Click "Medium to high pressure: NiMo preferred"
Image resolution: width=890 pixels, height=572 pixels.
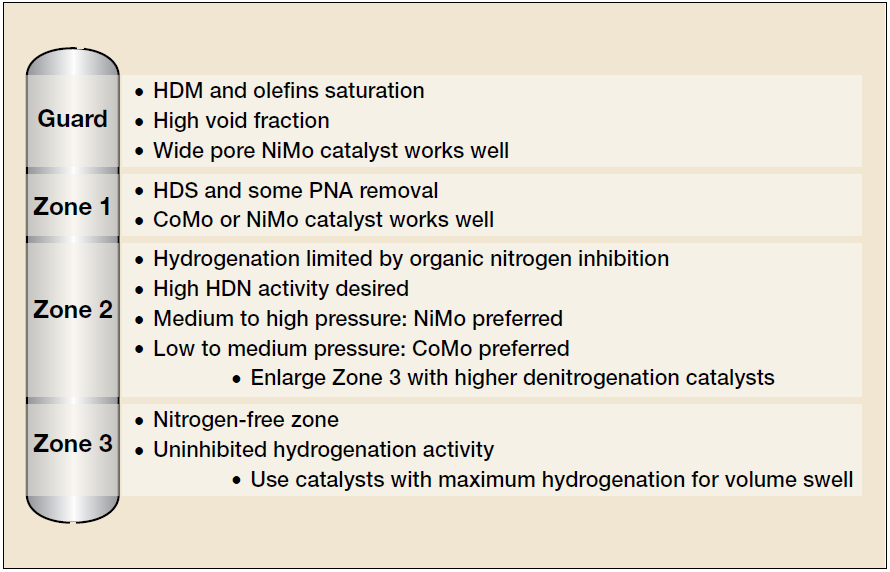pos(357,319)
